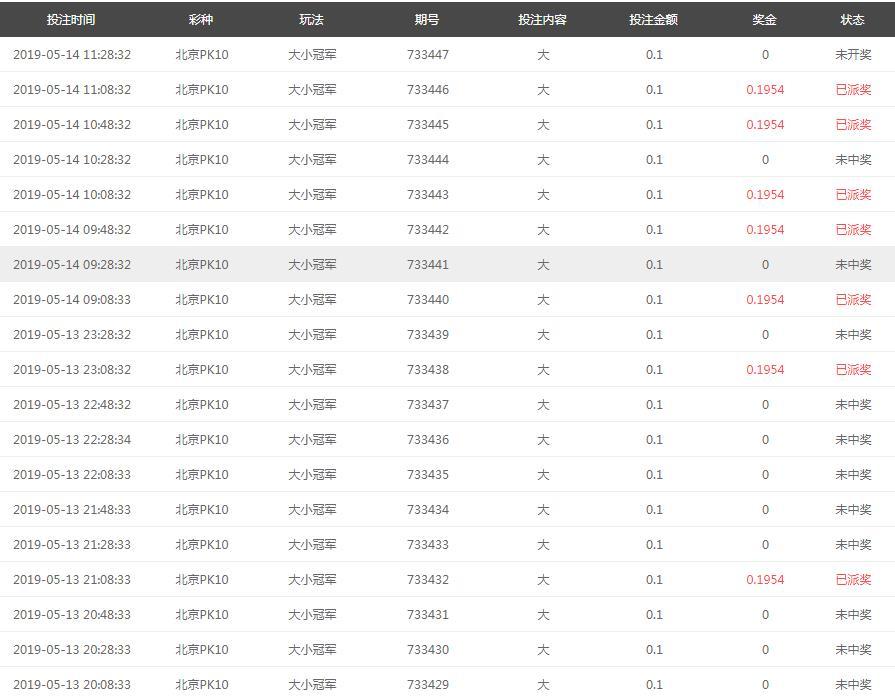
Task: Click 已派奖 status in row 733446
Action: pyautogui.click(x=853, y=90)
